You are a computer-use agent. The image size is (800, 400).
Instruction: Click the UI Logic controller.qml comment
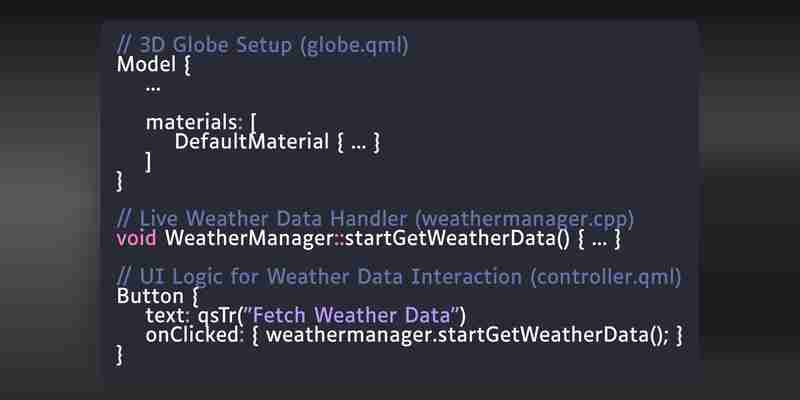(399, 277)
